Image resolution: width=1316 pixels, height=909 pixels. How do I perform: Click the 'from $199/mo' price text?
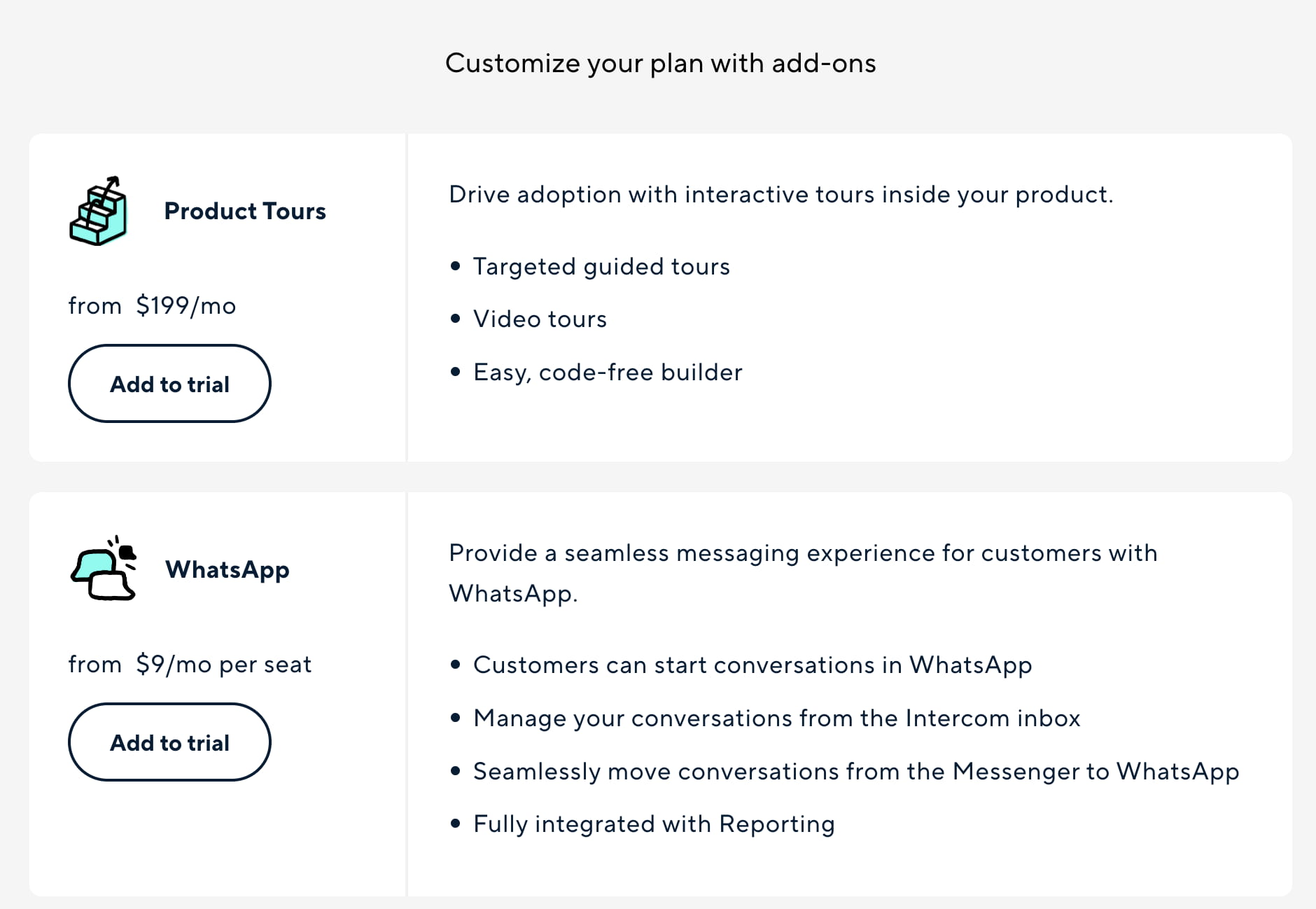pos(152,305)
